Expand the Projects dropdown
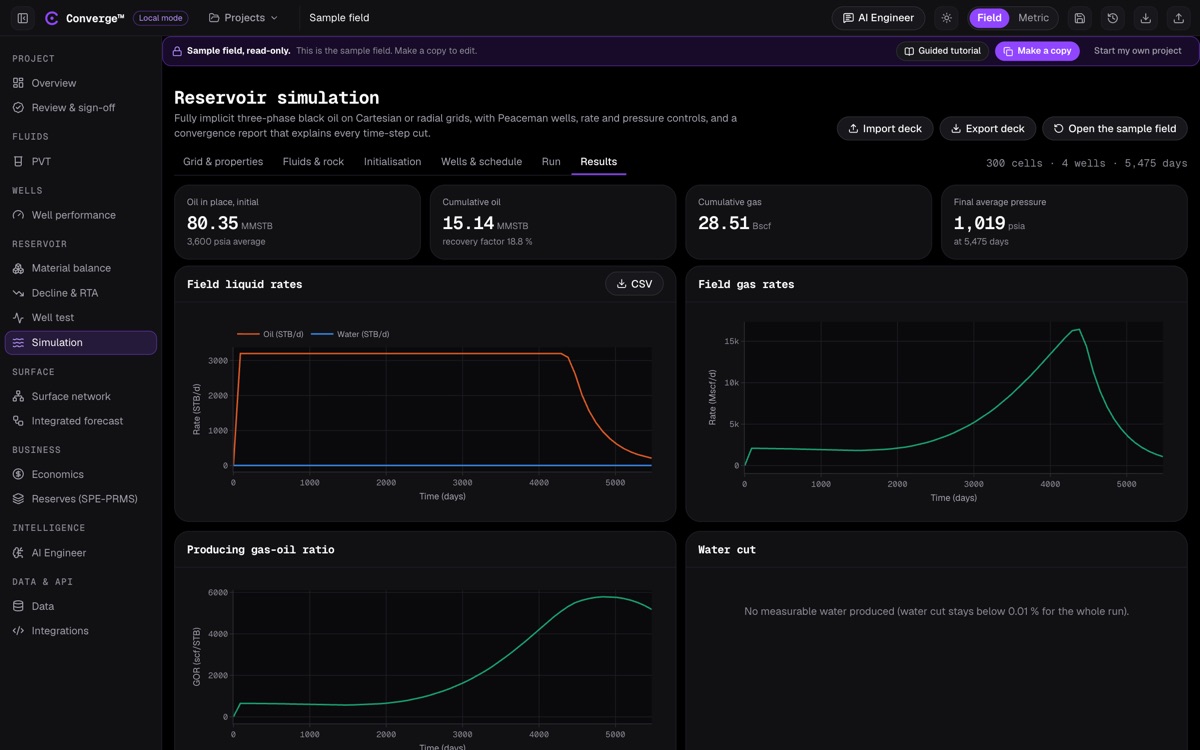Screen dimensions: 1200x750 pyautogui.click(x=243, y=18)
